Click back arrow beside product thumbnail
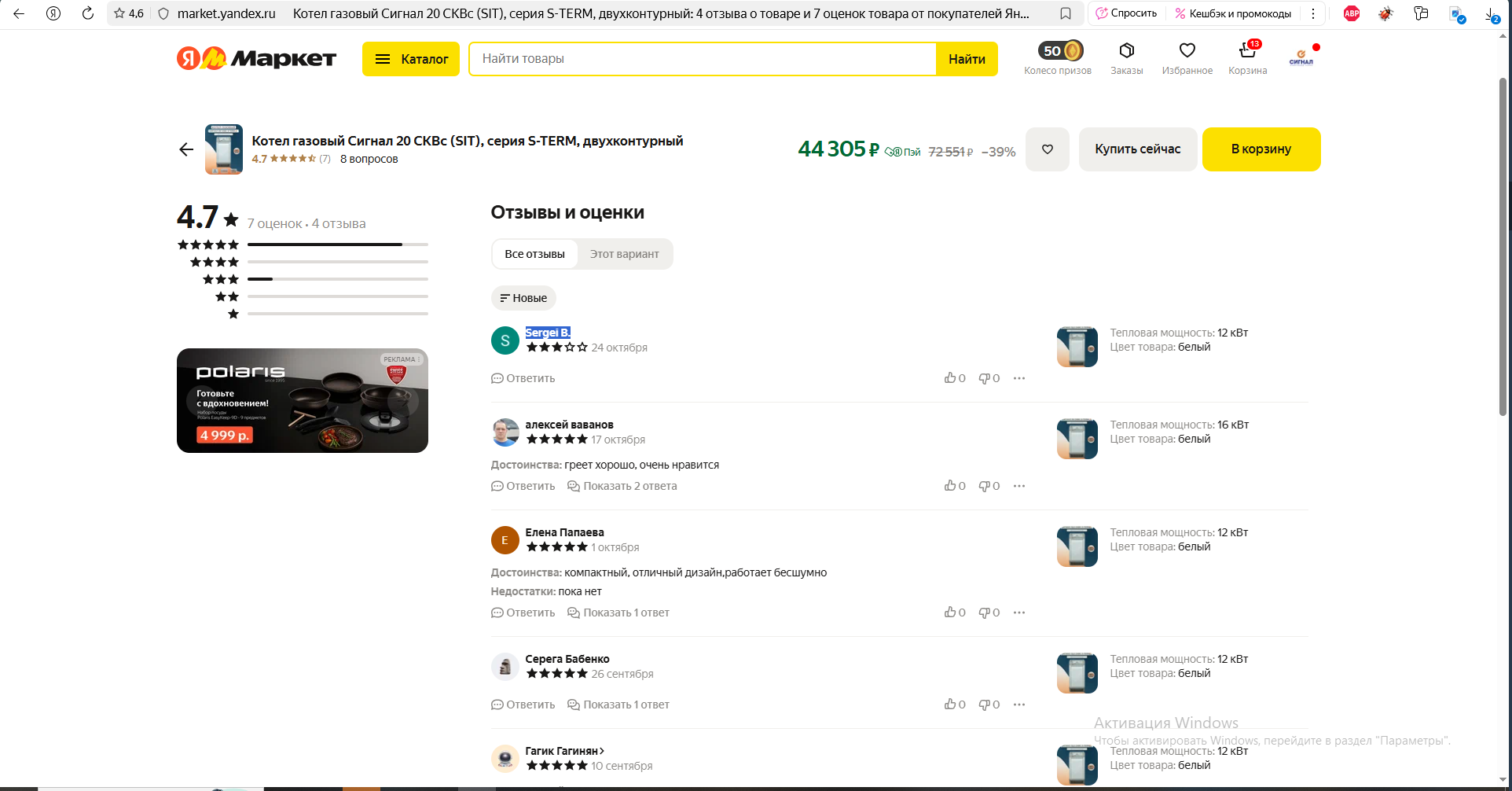1512x791 pixels. [186, 149]
